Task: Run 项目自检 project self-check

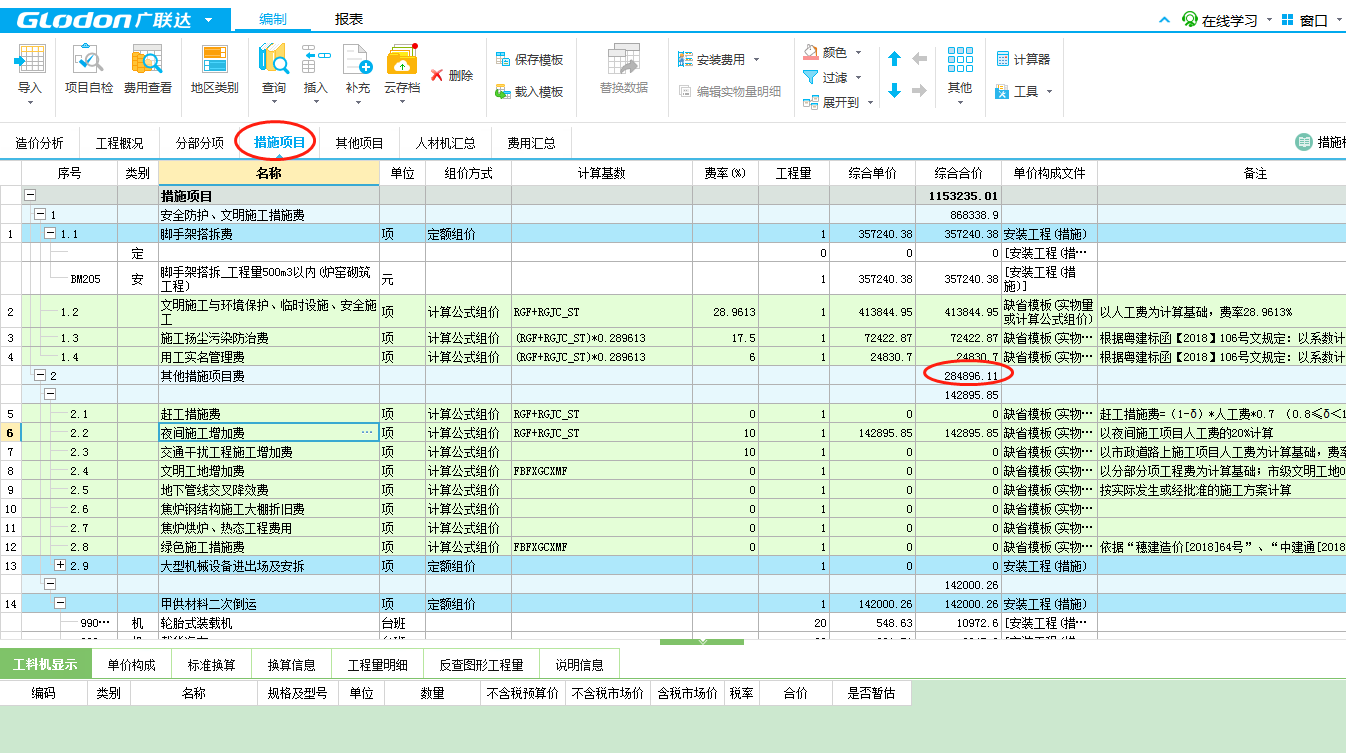Action: [89, 70]
